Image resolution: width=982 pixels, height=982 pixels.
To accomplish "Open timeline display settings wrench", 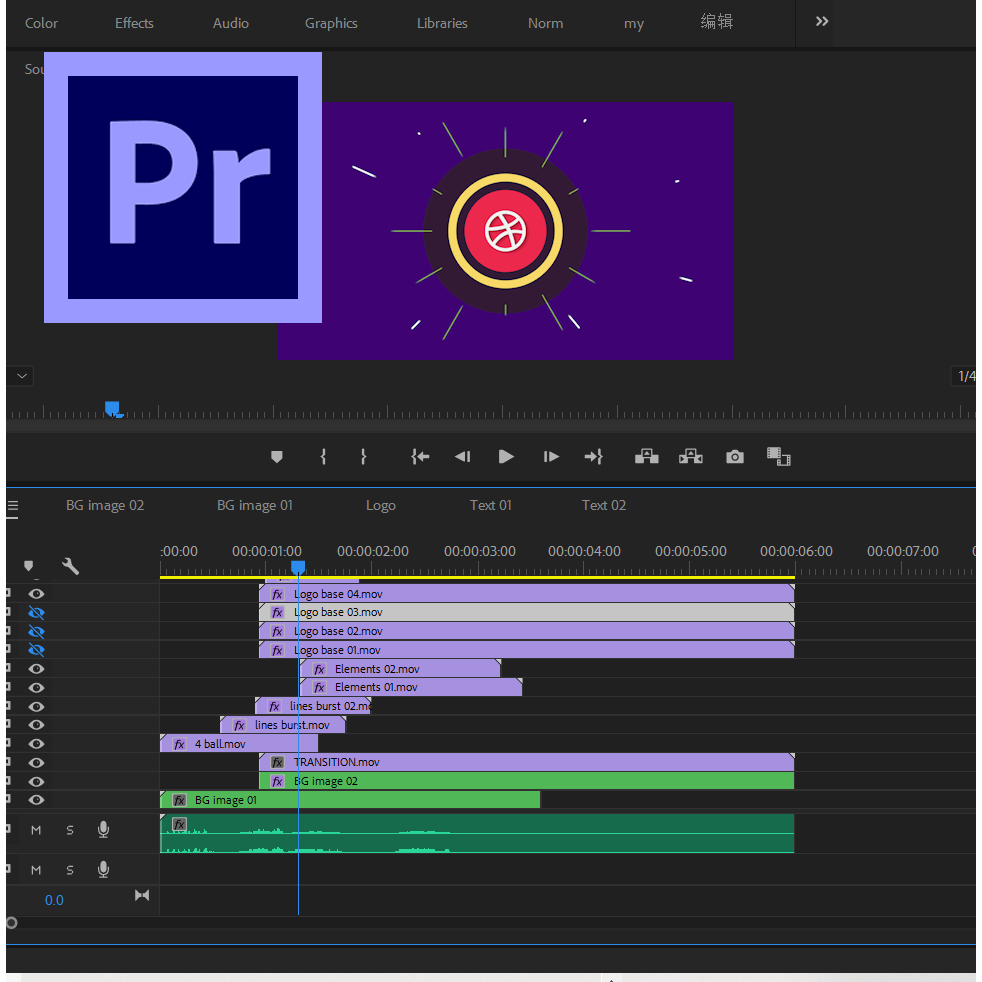I will pos(71,566).
